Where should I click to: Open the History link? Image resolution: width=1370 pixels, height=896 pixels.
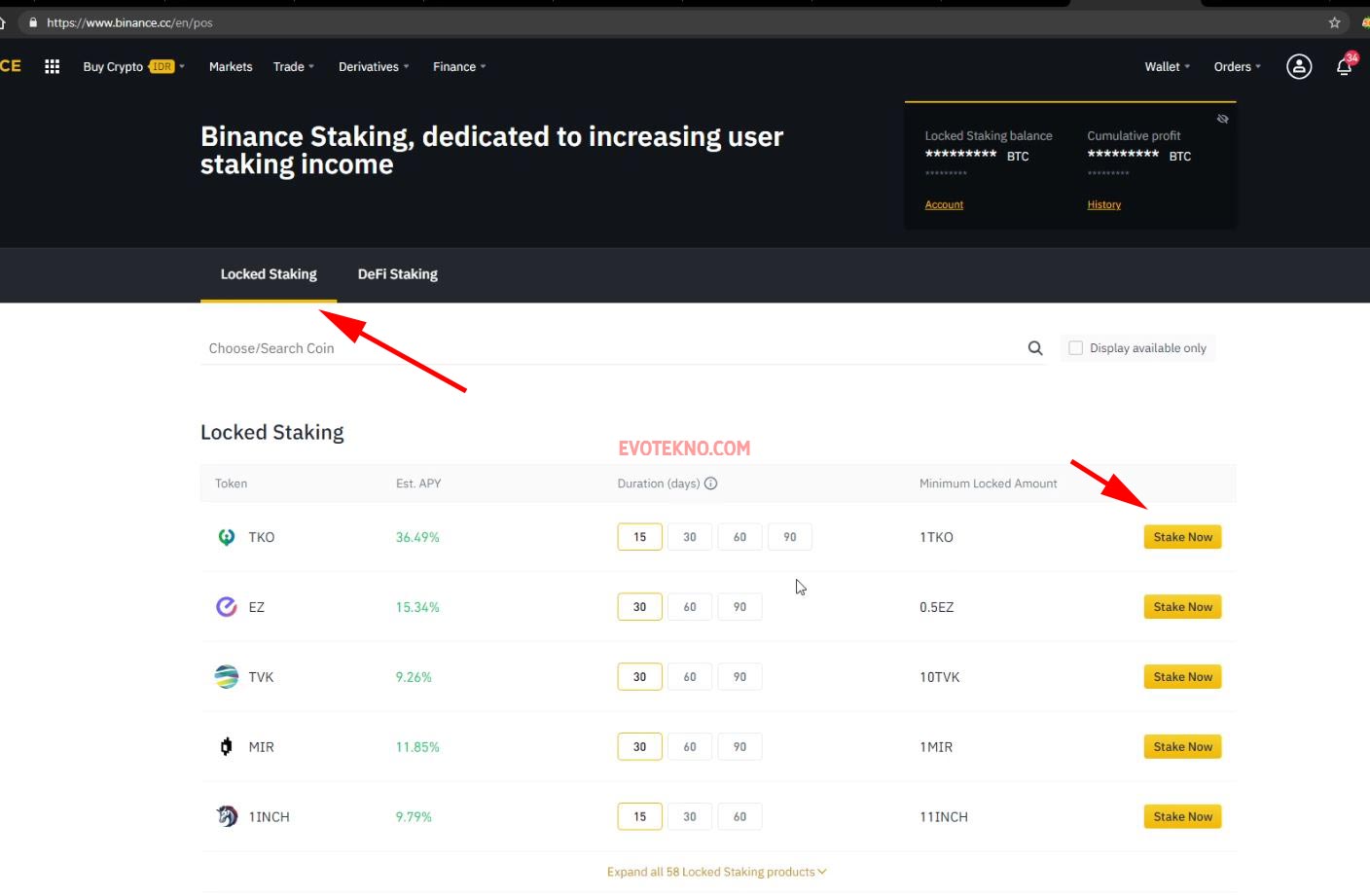tap(1104, 204)
